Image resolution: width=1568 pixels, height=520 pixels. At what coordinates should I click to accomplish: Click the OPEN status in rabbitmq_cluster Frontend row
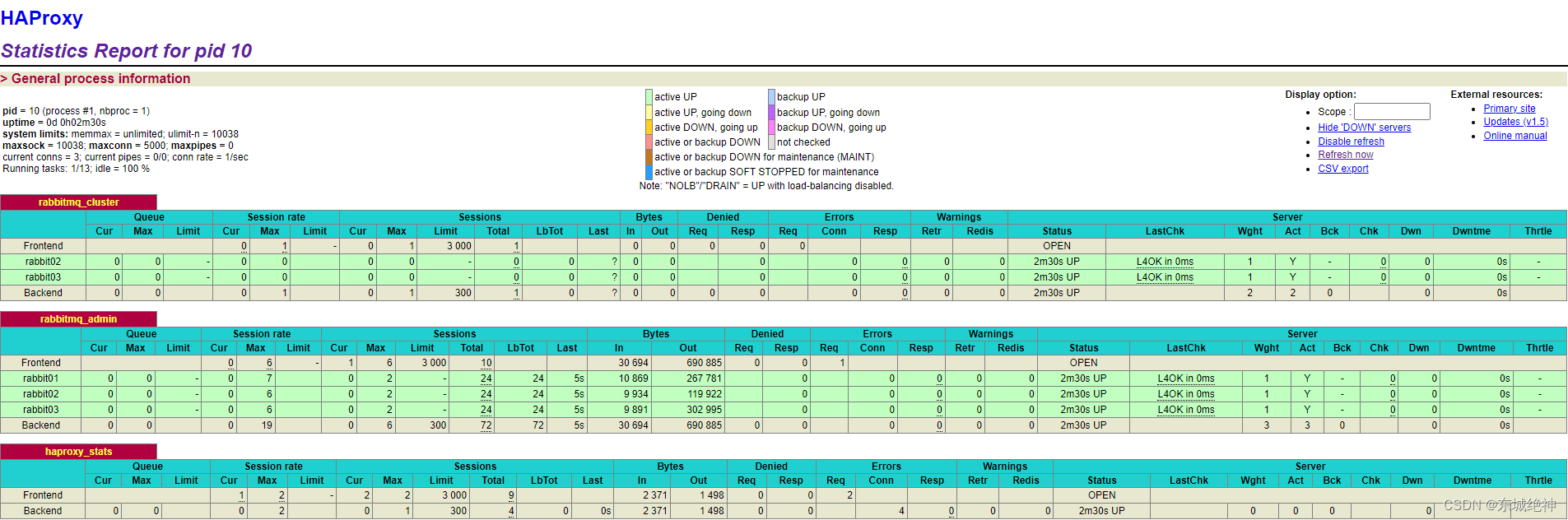pos(1057,246)
